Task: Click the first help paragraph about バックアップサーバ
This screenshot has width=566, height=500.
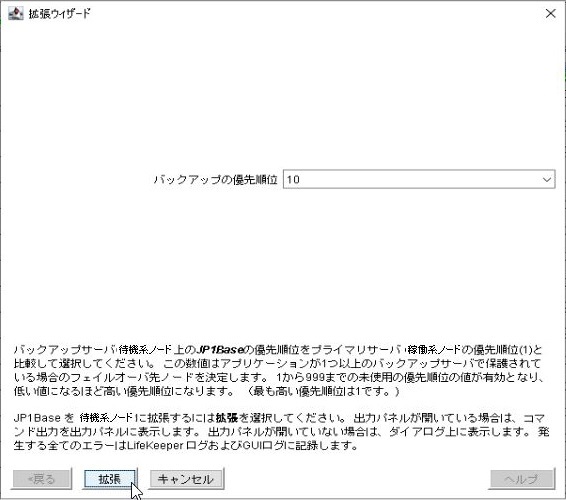Action: (x=278, y=370)
